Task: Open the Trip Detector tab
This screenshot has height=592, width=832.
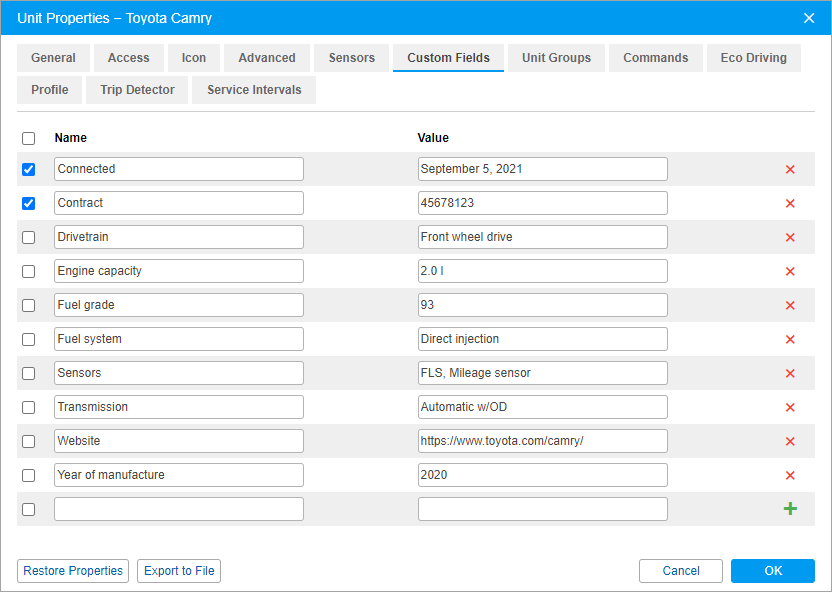Action: 137,90
